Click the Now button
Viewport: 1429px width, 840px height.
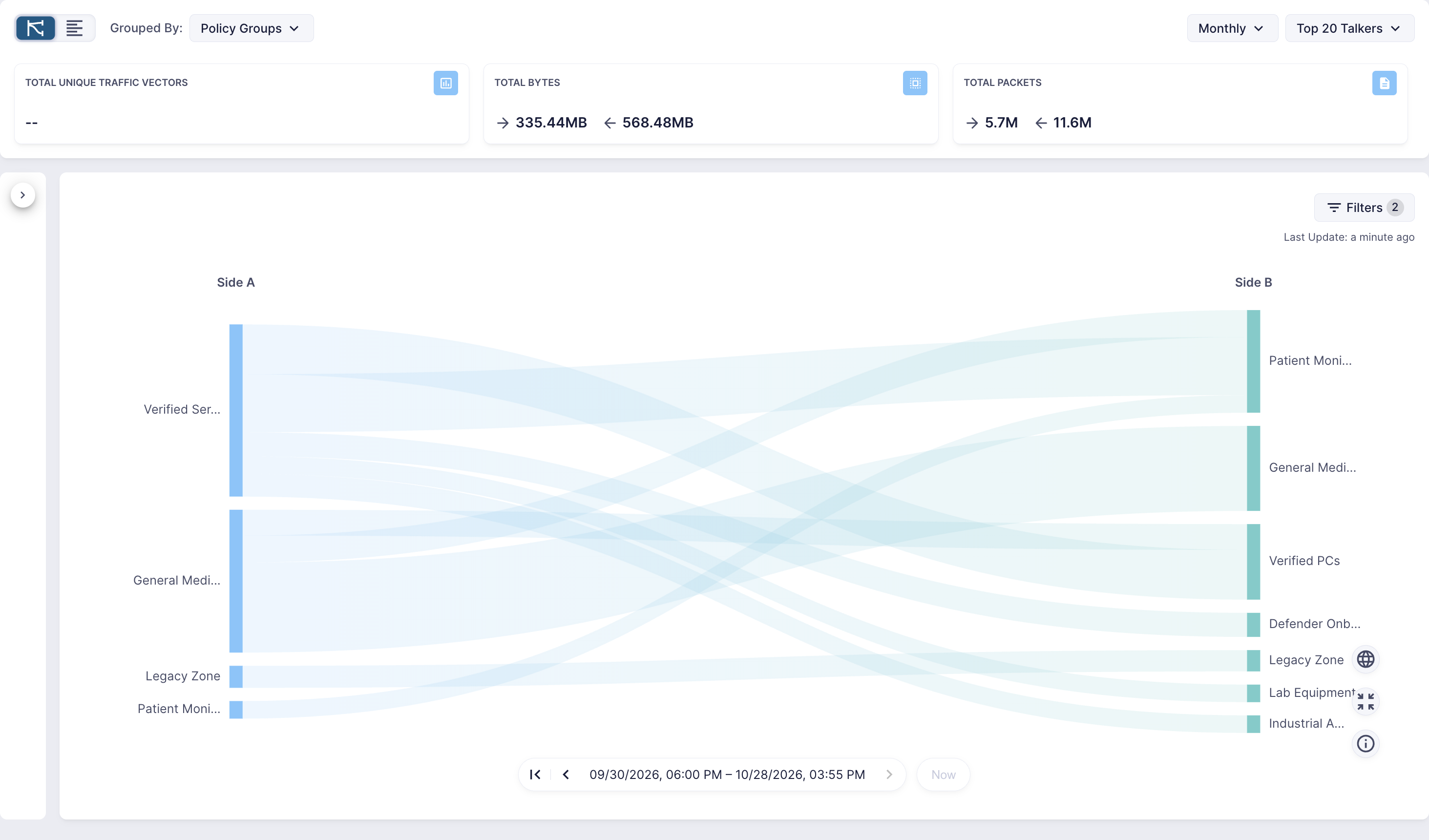tap(943, 775)
